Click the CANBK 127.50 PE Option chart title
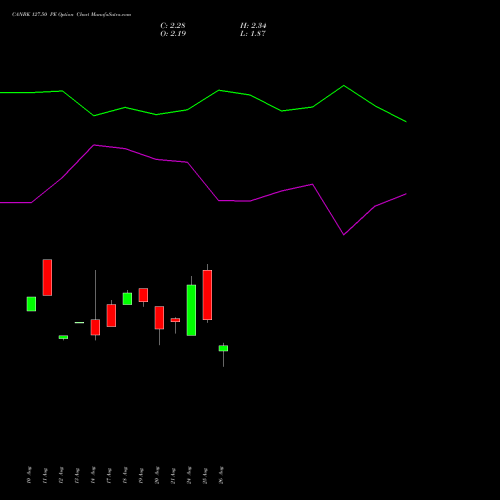 click(71, 15)
